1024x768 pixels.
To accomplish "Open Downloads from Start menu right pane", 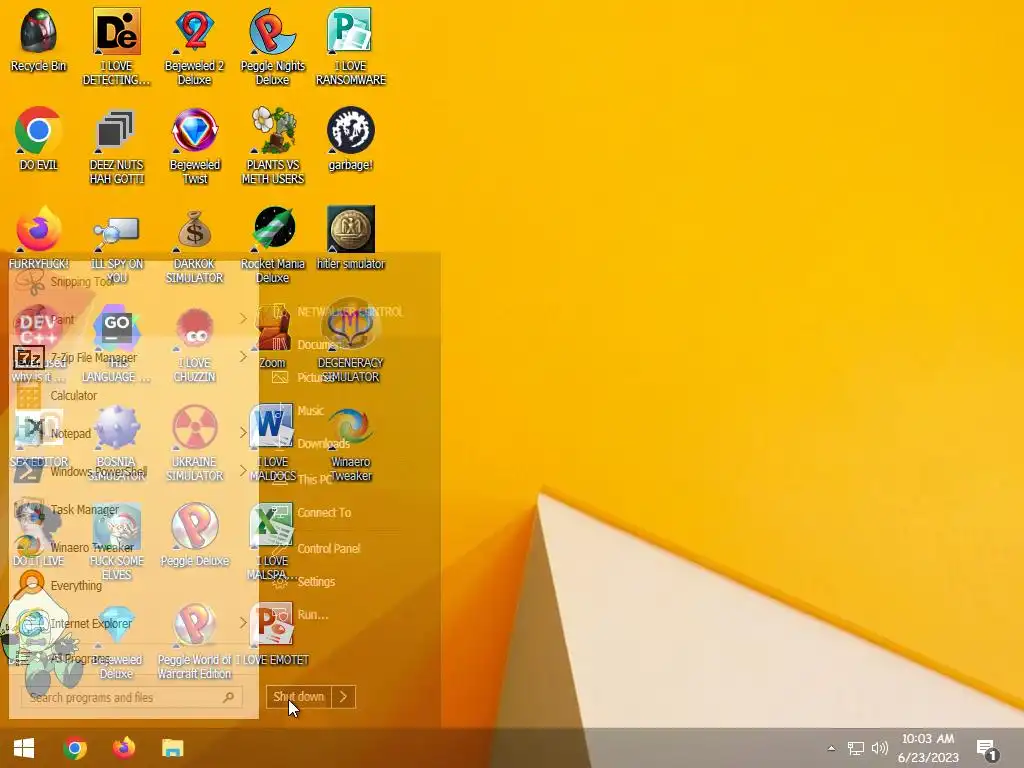I will 323,443.
